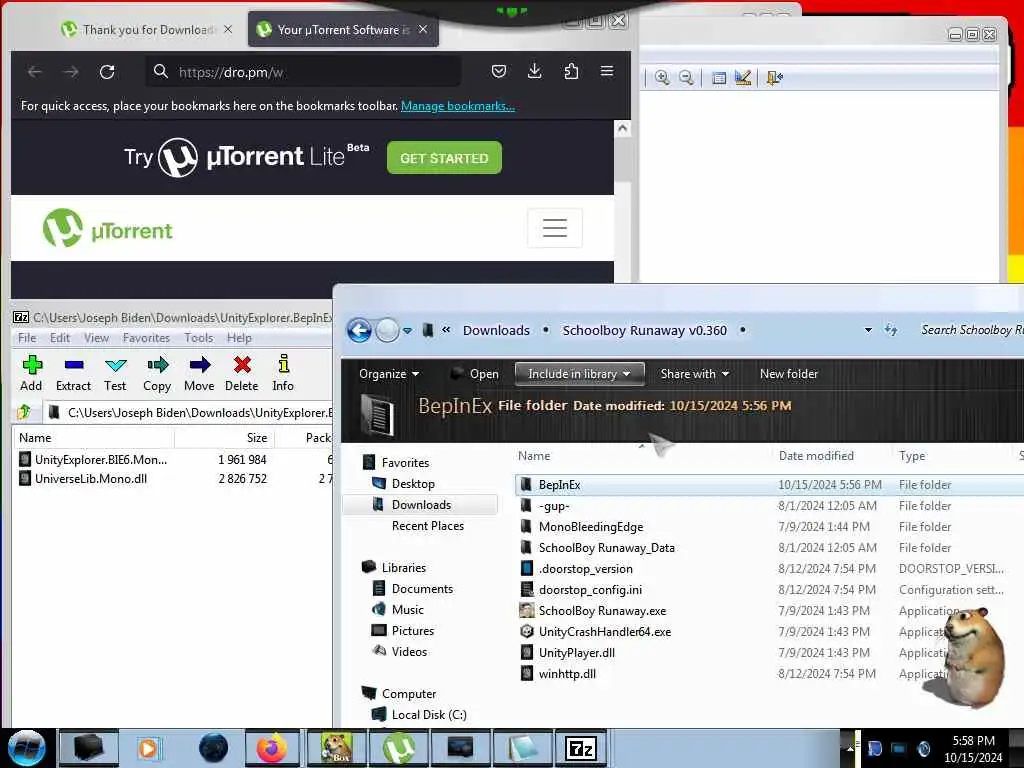Open the Firefox hamburger application menu
The image size is (1024, 768).
pos(607,71)
